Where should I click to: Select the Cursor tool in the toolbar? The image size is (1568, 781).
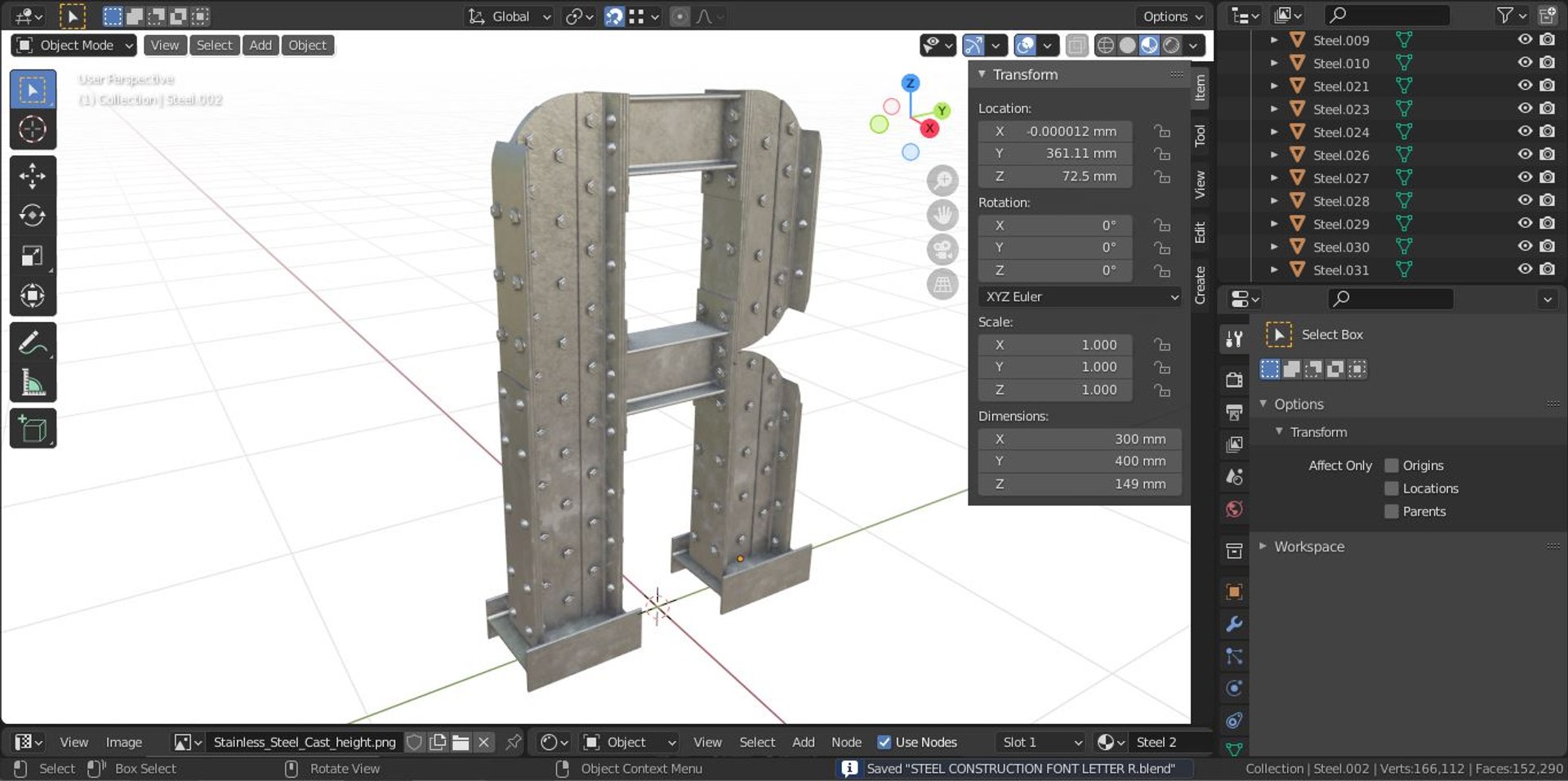coord(33,129)
